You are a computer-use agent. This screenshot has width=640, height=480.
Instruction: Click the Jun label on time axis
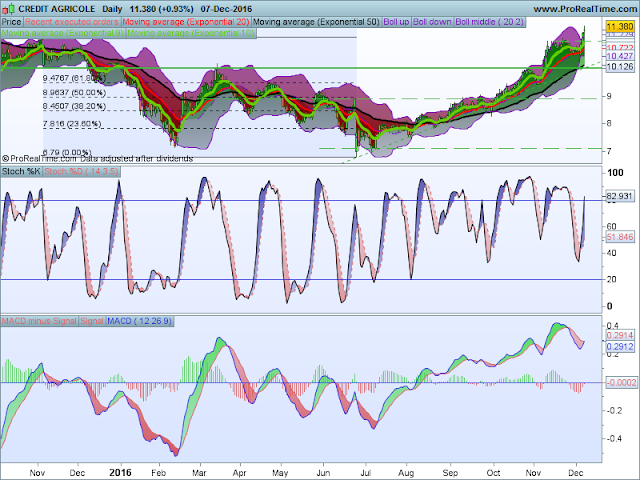click(323, 473)
